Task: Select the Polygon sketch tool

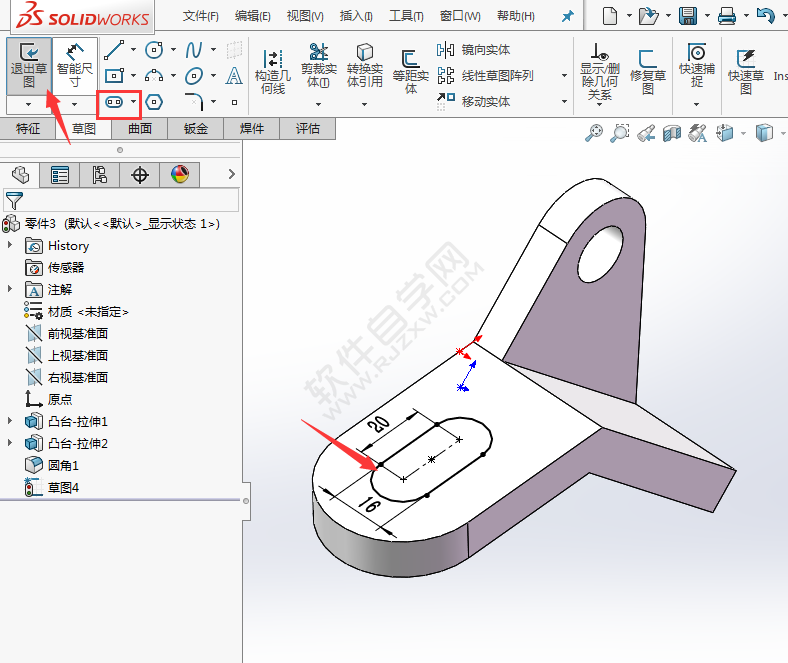Action: pyautogui.click(x=154, y=102)
